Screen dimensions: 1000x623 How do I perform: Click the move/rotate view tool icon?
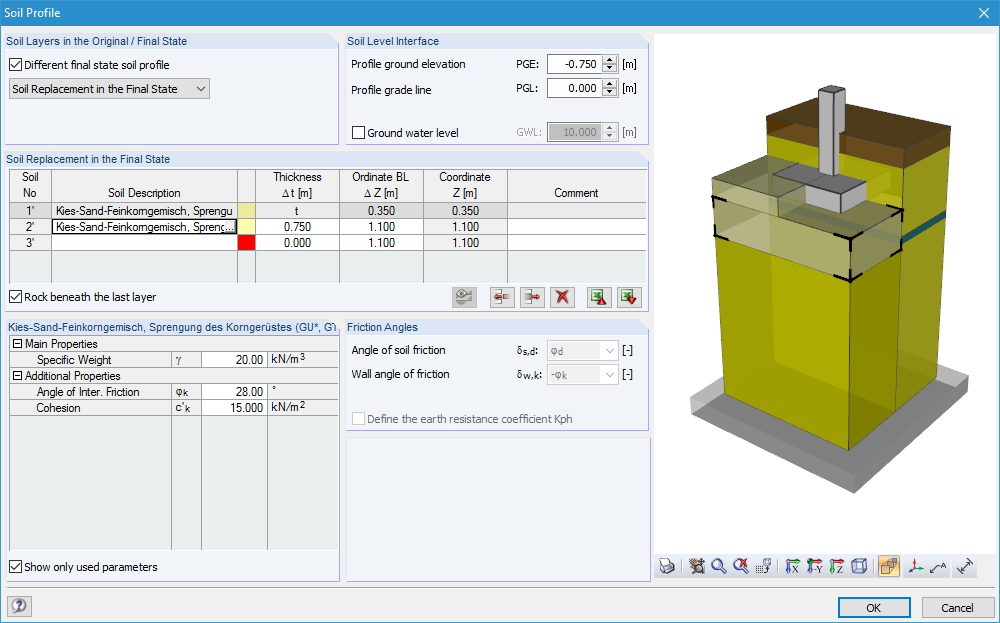697,566
